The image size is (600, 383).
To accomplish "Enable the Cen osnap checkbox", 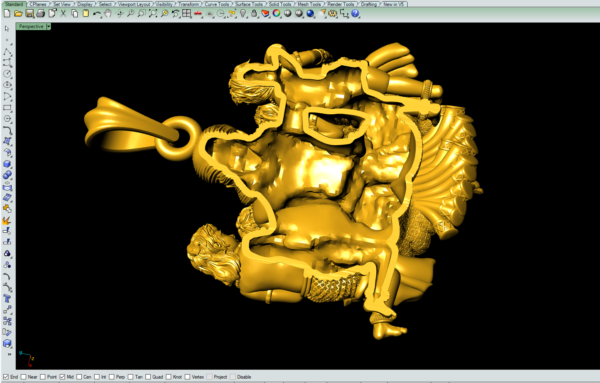I will pos(79,377).
